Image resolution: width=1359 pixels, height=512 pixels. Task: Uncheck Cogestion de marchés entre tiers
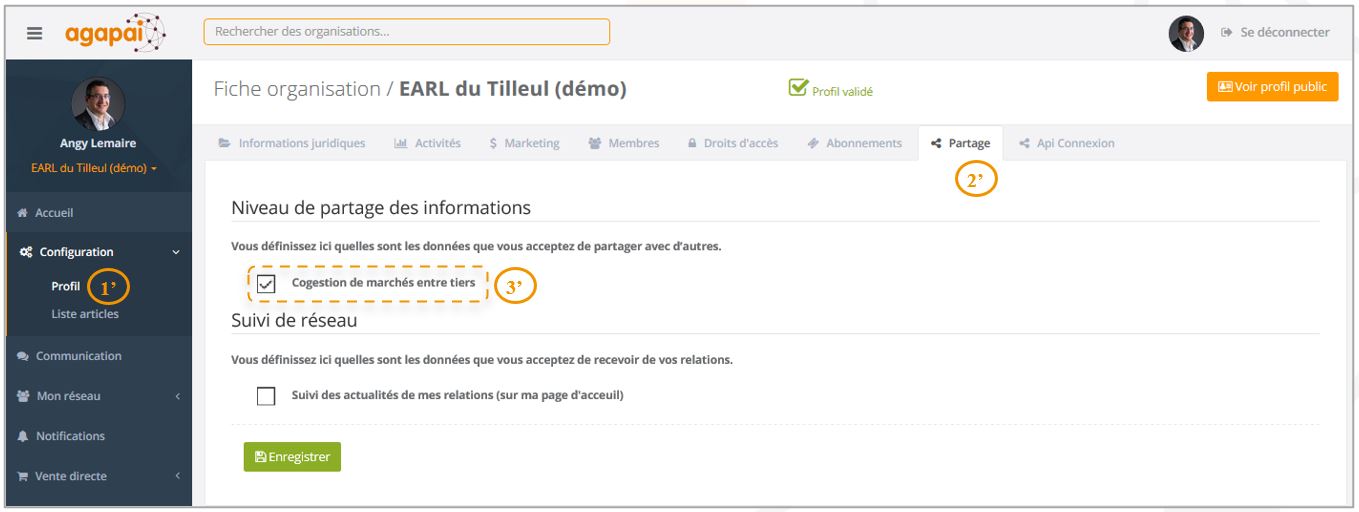tap(266, 284)
